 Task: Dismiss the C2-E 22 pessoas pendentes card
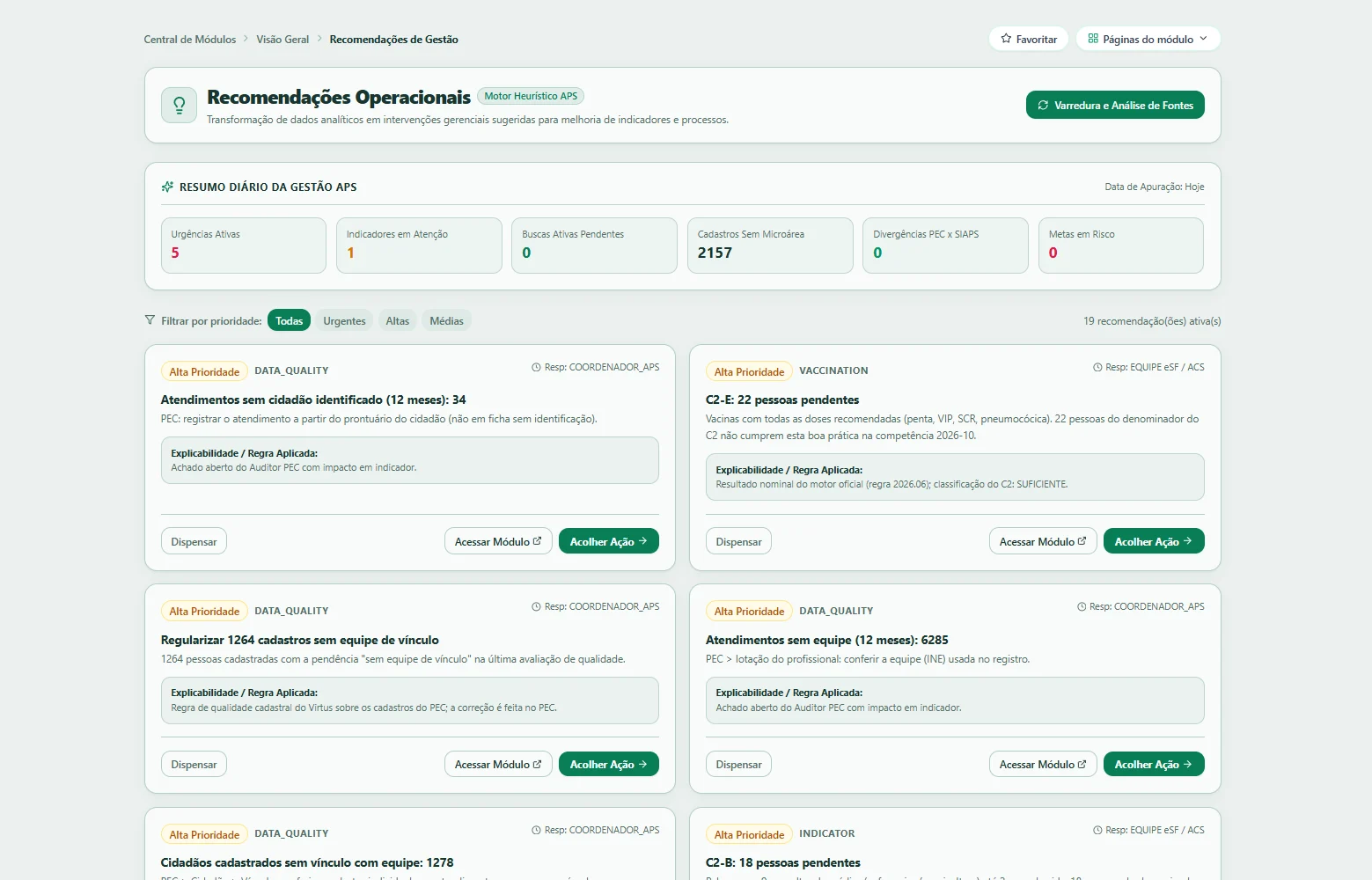tap(738, 541)
